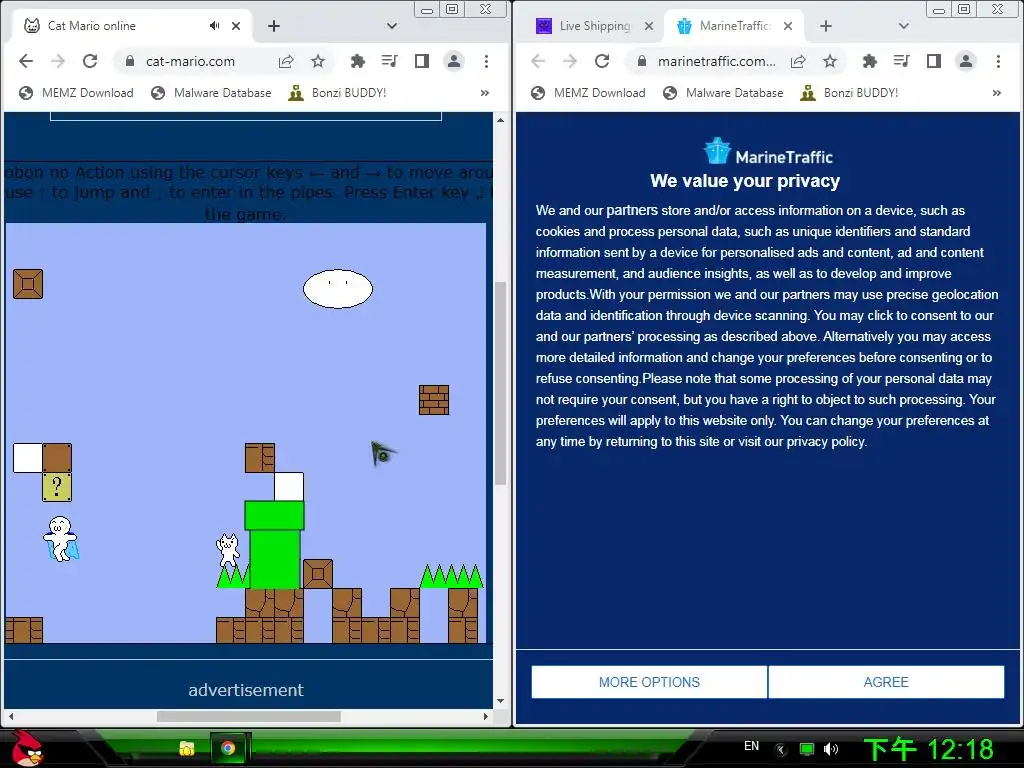Open profile avatar in Cat Mario window
1024x768 pixels.
(x=454, y=61)
